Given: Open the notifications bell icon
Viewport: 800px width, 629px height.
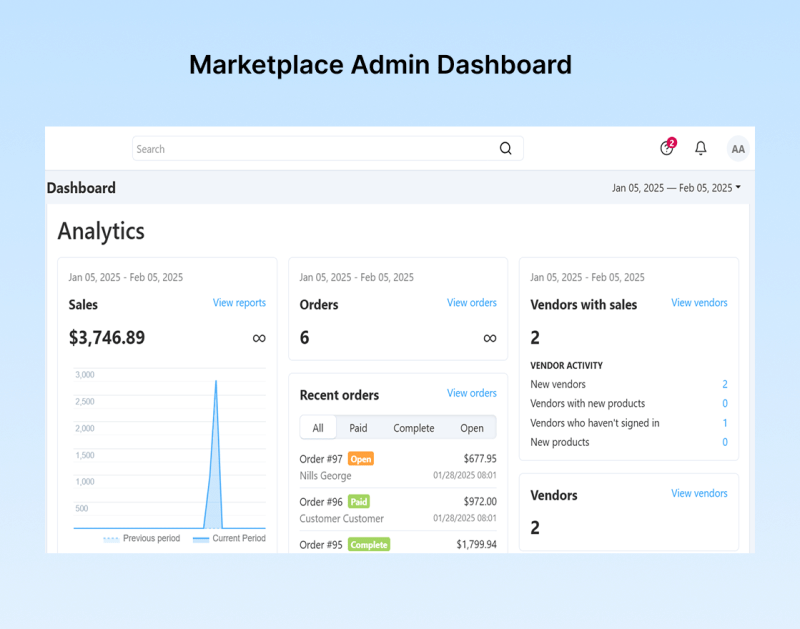Looking at the screenshot, I should coord(701,148).
